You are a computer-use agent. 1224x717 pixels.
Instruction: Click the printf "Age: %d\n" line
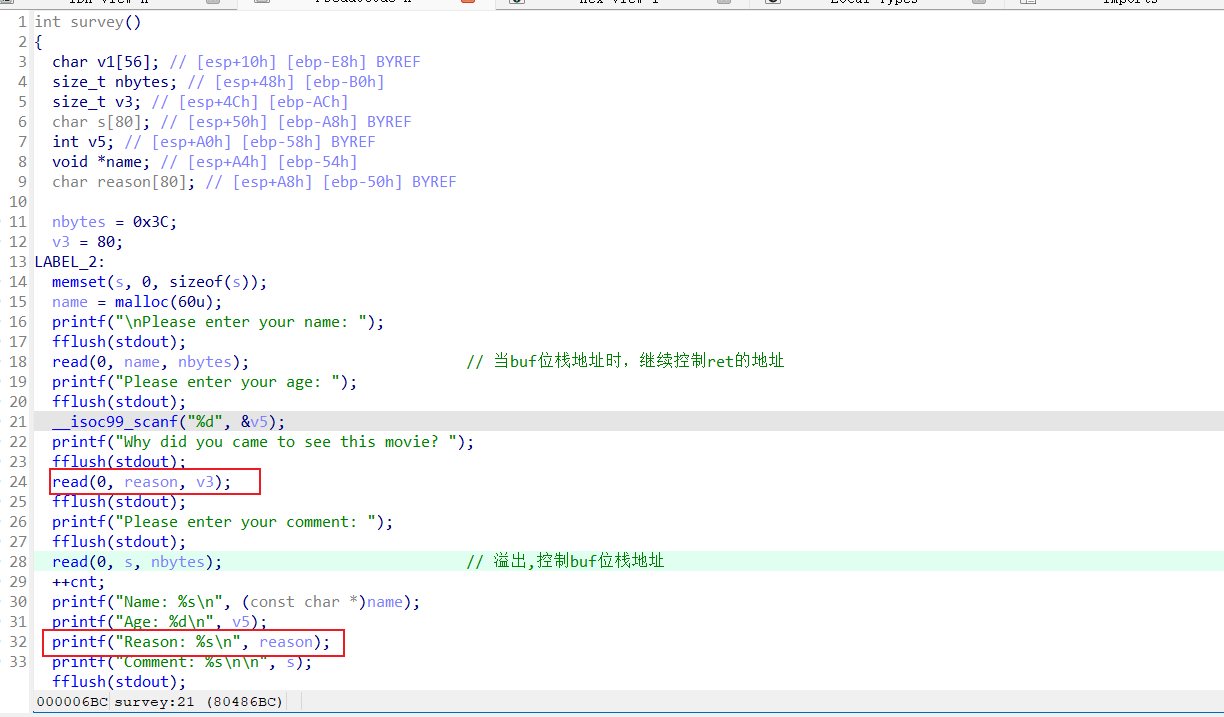tap(160, 622)
